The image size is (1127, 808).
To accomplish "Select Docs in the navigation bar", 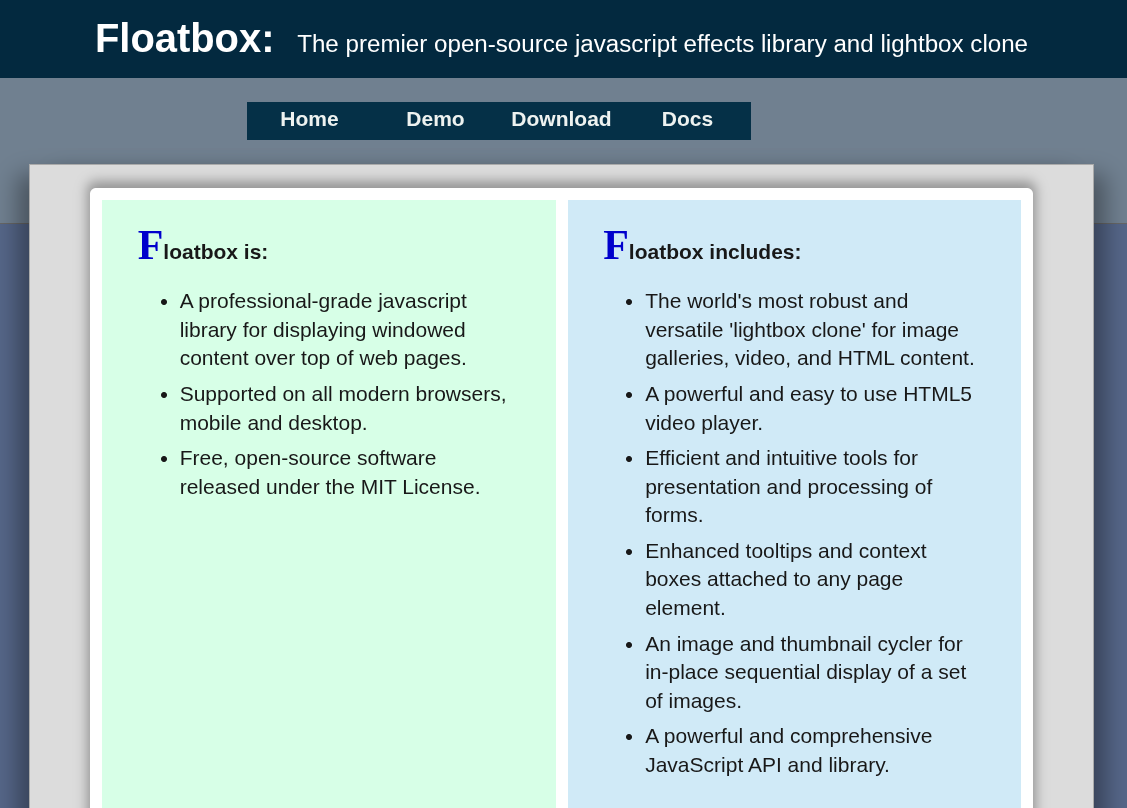I will (687, 120).
